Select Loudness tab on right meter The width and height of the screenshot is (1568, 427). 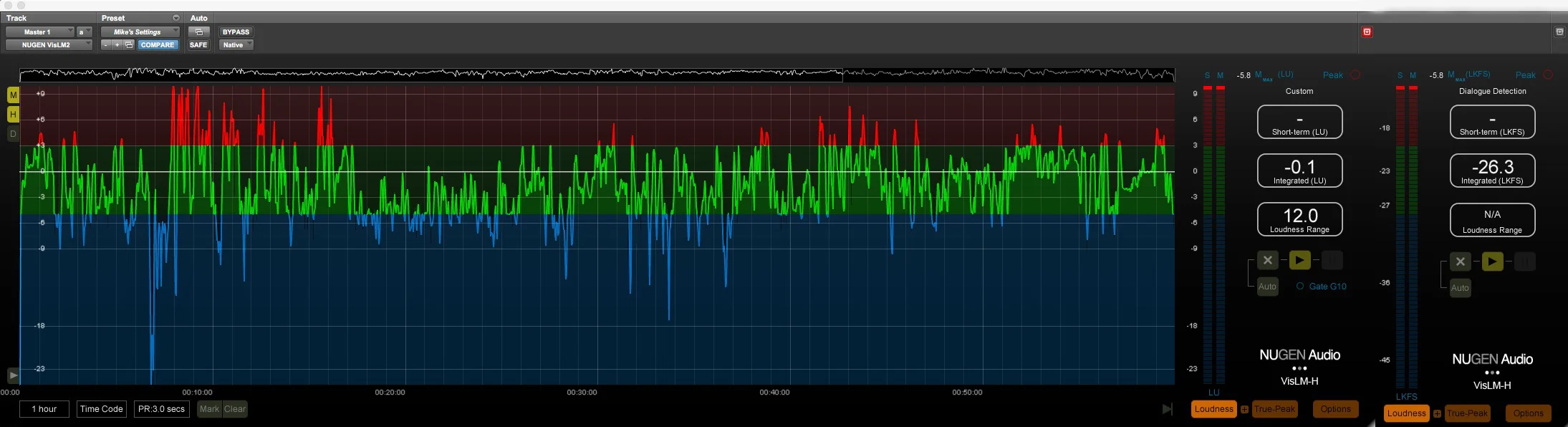[x=1406, y=413]
